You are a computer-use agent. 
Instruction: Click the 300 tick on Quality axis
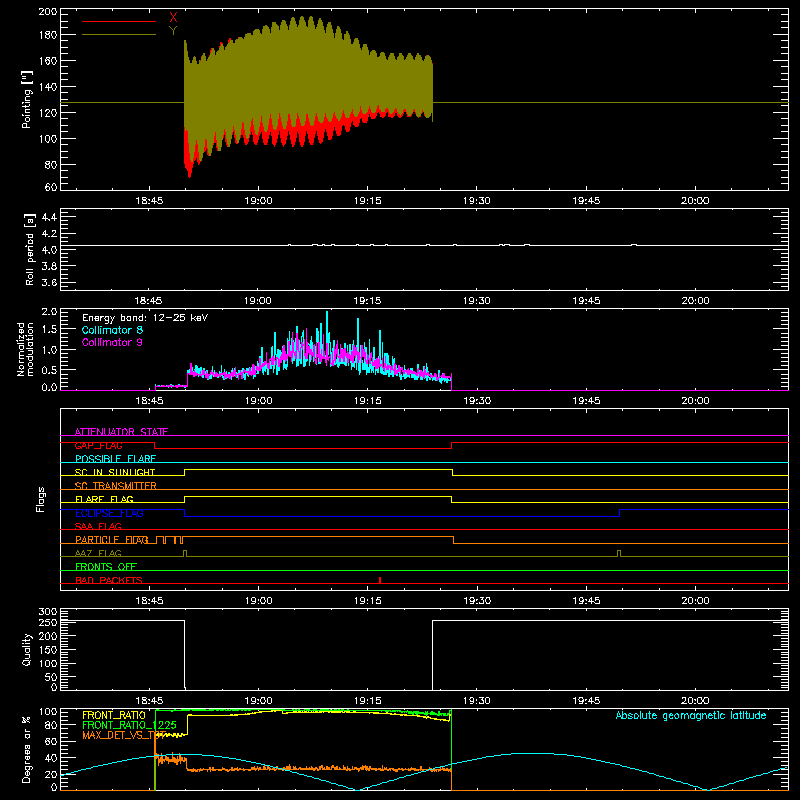(x=48, y=612)
